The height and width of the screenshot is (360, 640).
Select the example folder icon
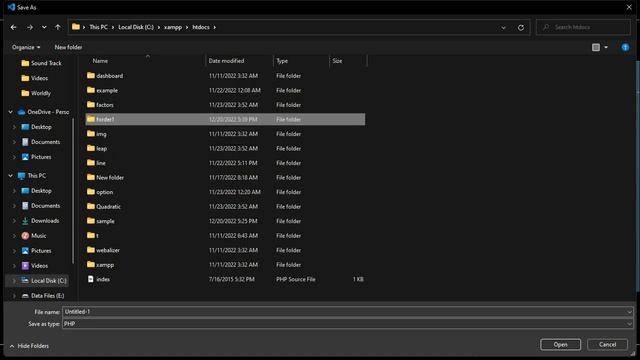(x=91, y=90)
